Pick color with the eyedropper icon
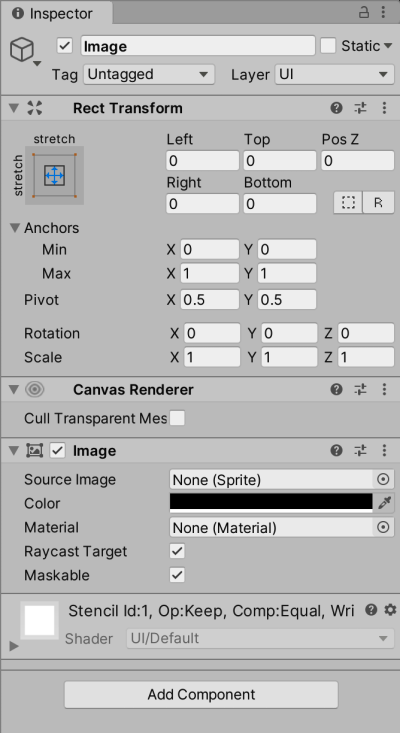This screenshot has width=400, height=733. tap(384, 503)
